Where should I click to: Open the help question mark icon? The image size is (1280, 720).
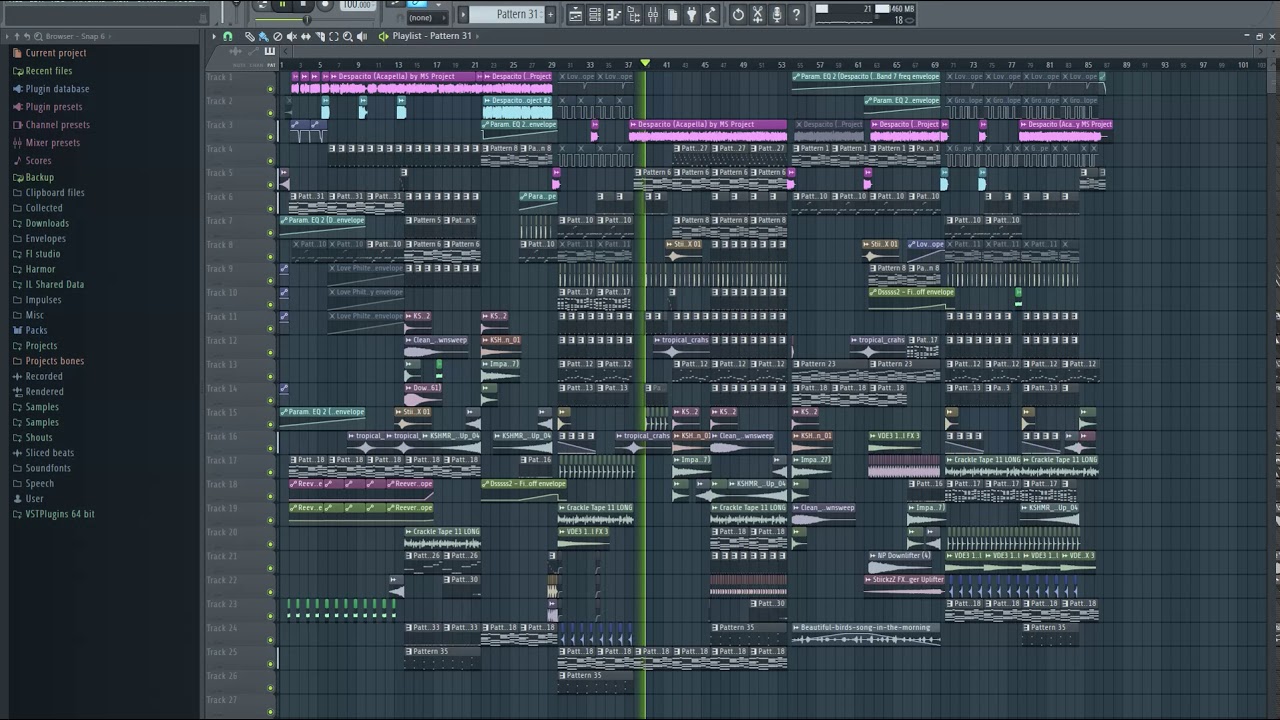(x=796, y=15)
